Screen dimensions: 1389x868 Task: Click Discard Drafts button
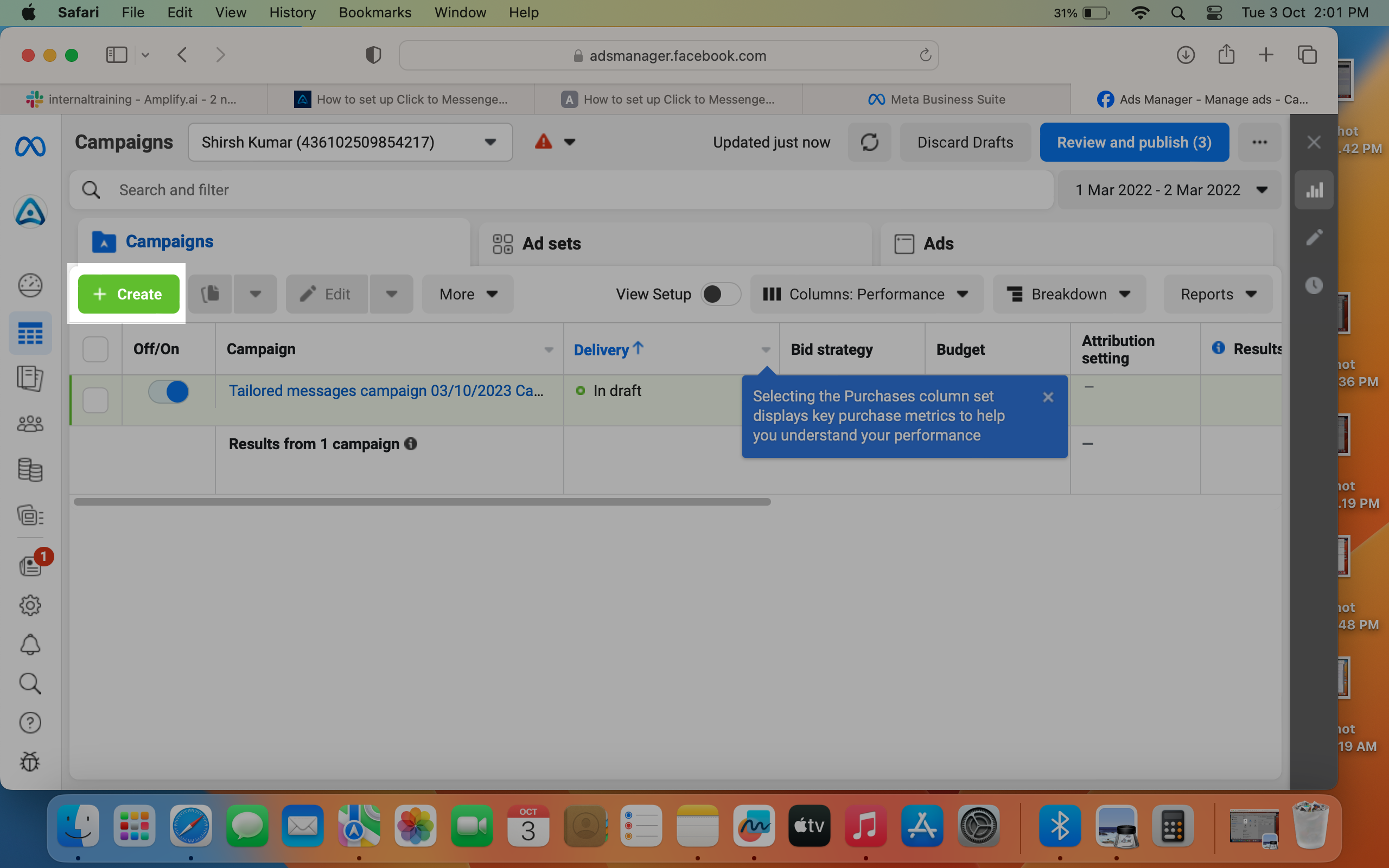point(965,142)
